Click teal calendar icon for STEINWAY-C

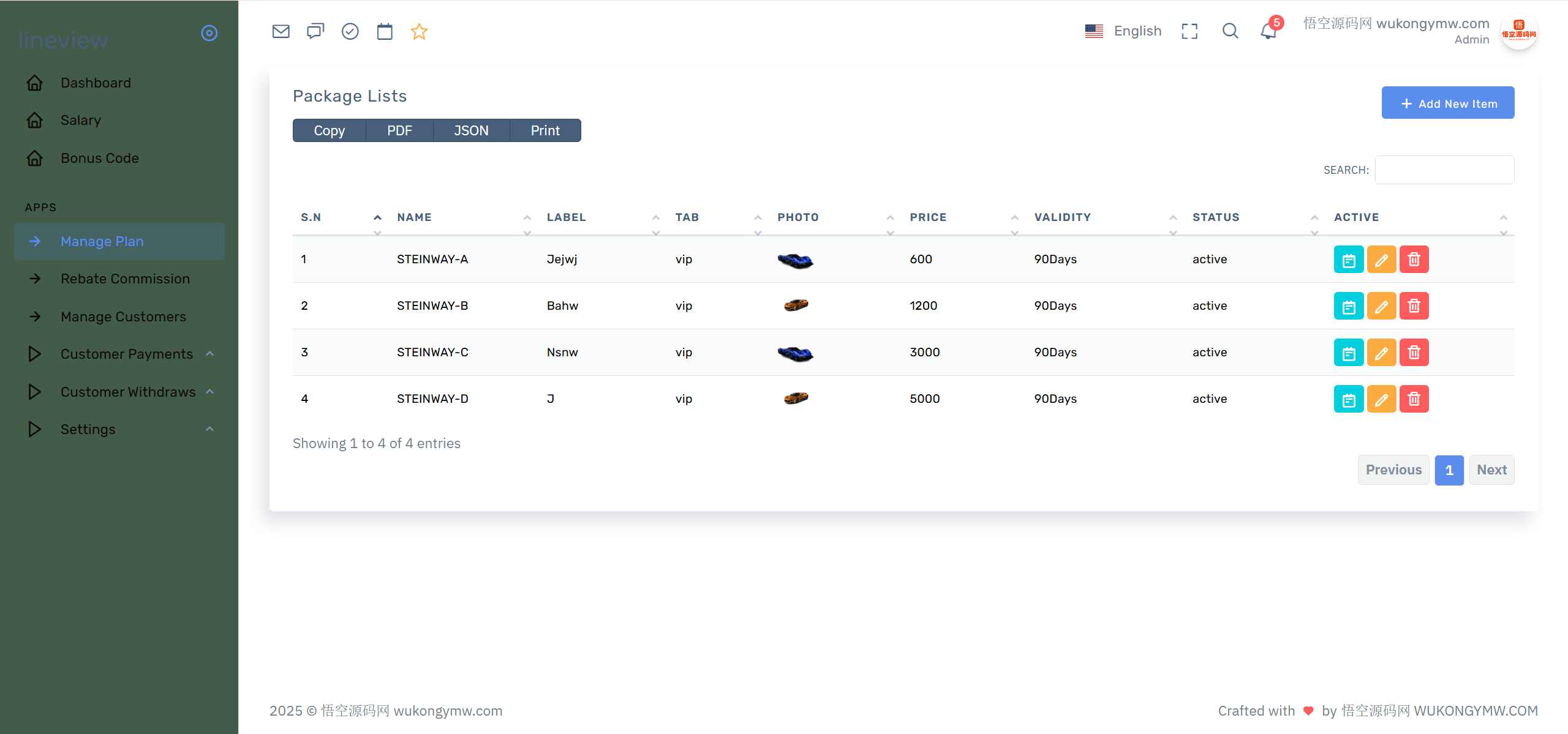[1348, 353]
